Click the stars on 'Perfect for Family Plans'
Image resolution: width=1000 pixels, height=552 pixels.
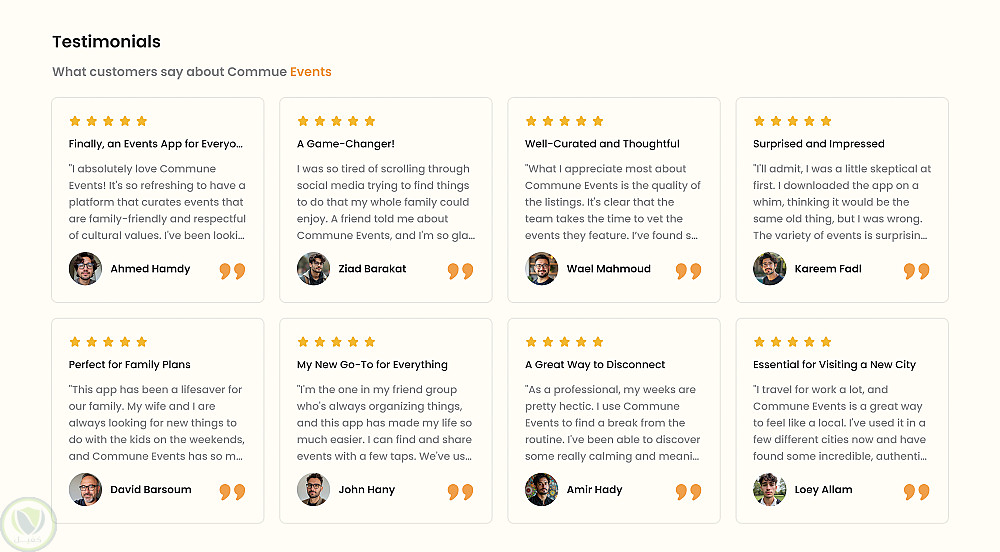108,342
